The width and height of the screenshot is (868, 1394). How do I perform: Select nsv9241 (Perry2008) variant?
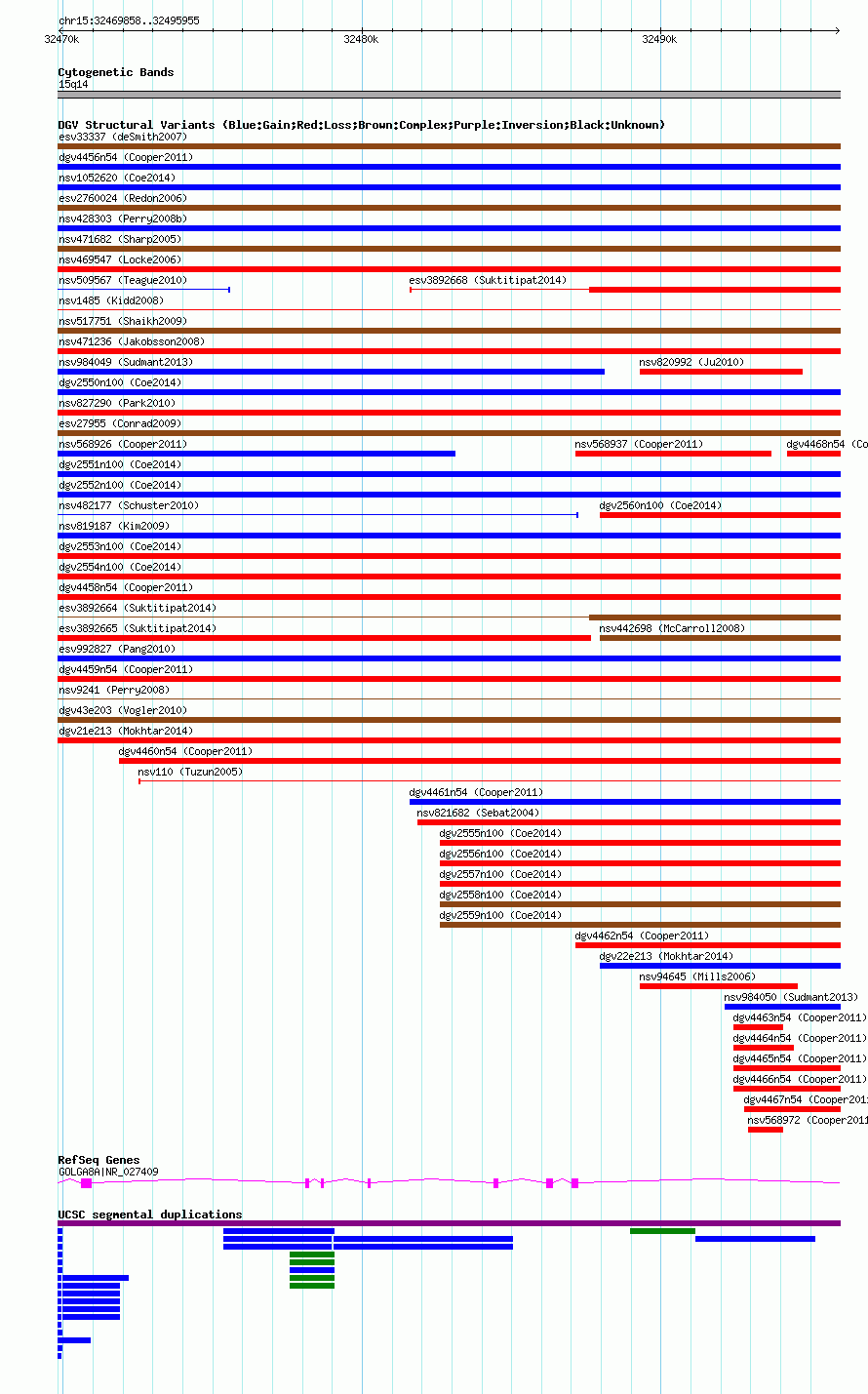point(449,699)
